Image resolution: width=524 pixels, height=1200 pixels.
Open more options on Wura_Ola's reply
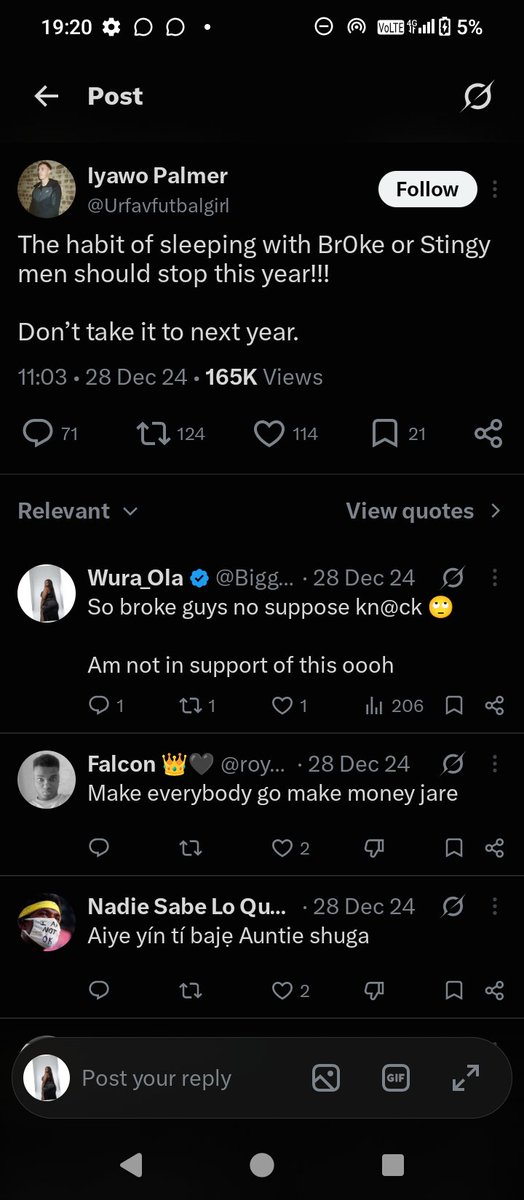coord(495,577)
